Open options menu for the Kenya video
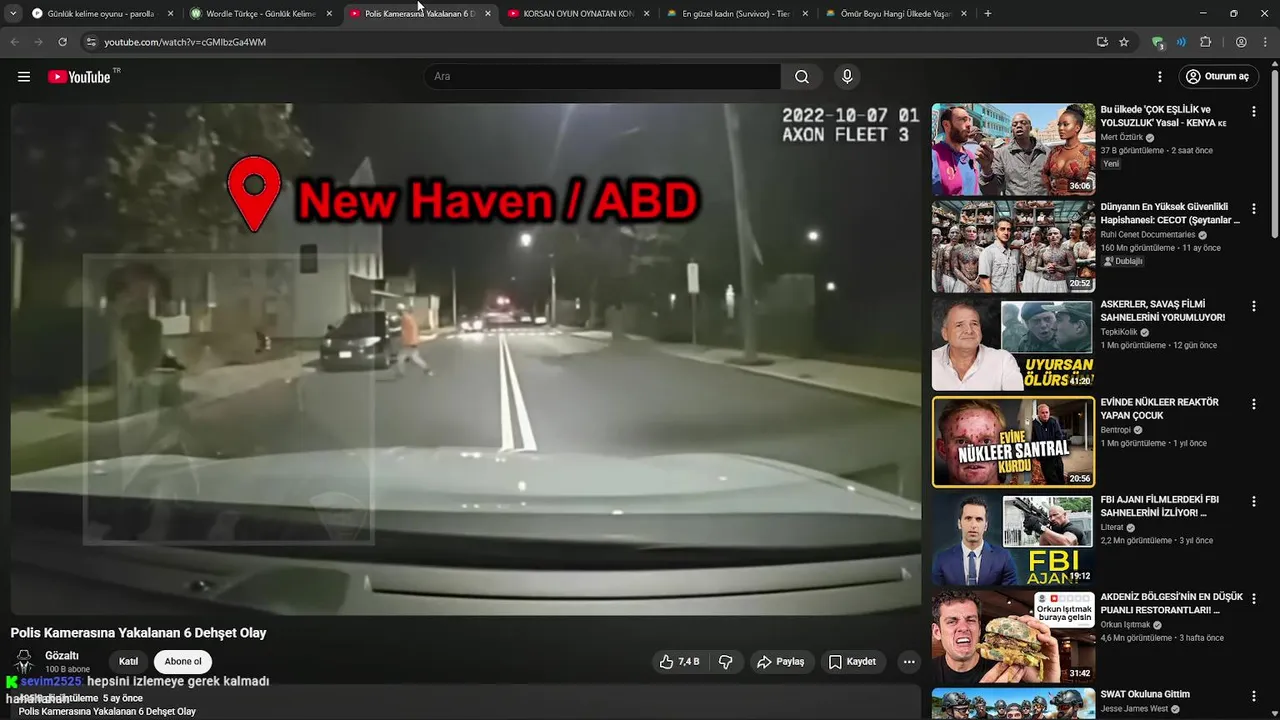 pyautogui.click(x=1253, y=112)
